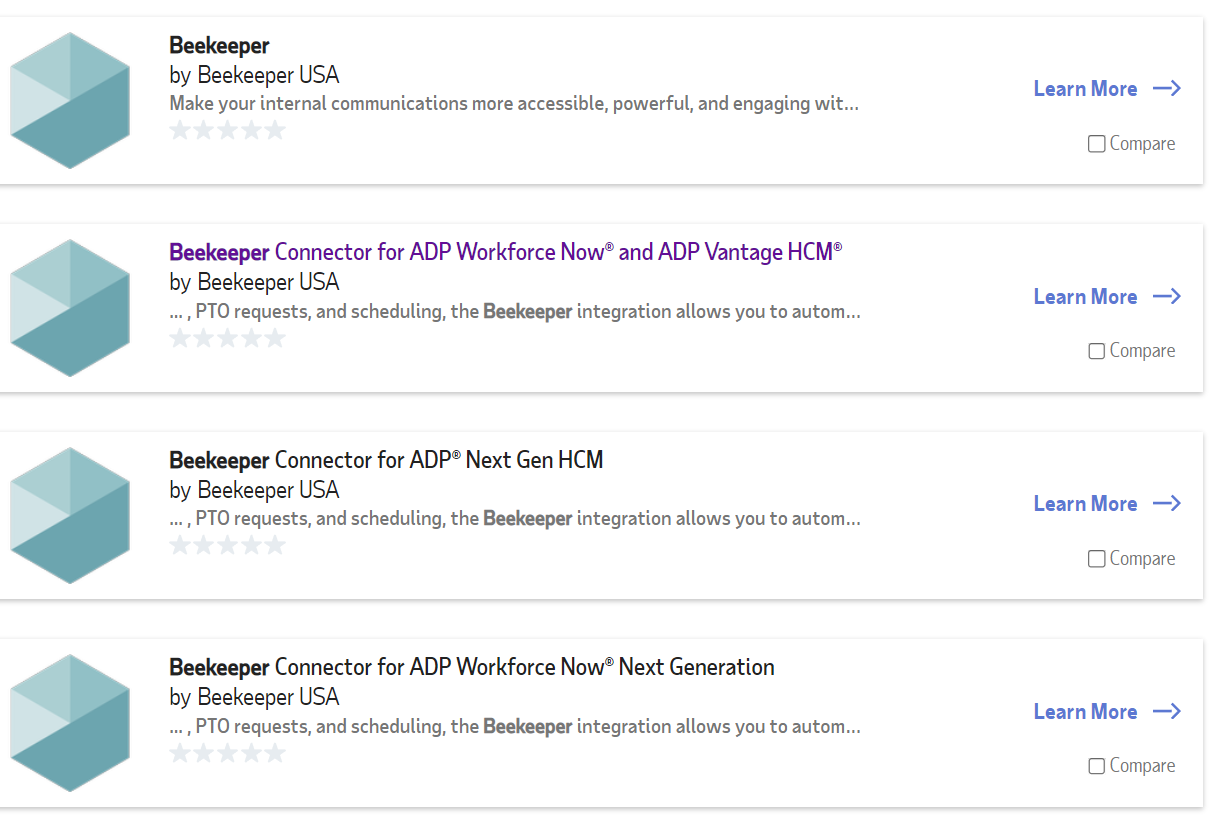Tick Compare checkbox for ADP Next Gen HCM connector

1097,559
